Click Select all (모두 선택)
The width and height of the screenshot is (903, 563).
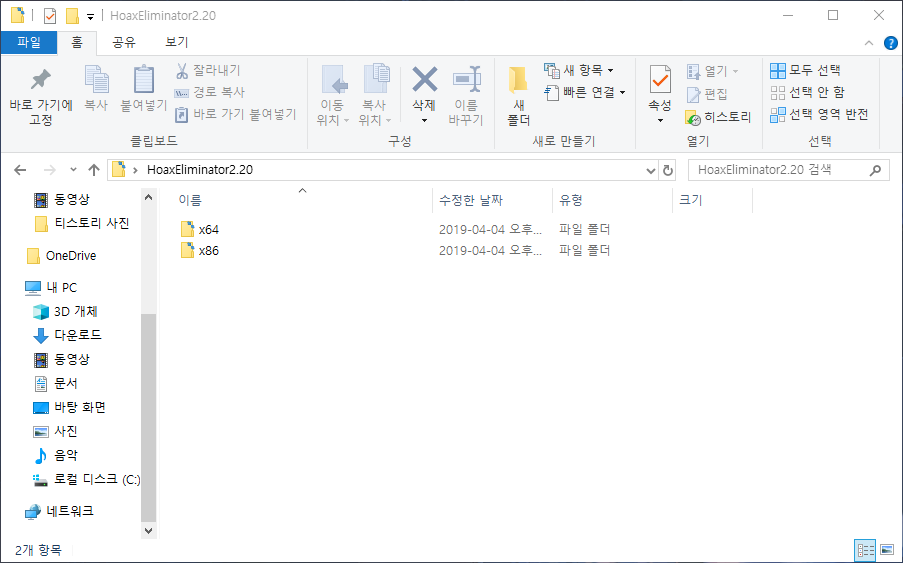tap(805, 70)
